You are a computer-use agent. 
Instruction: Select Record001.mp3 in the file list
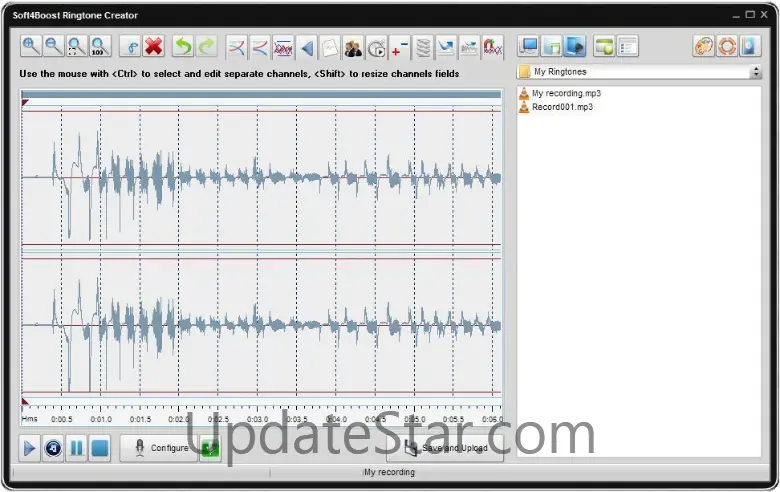click(x=562, y=106)
